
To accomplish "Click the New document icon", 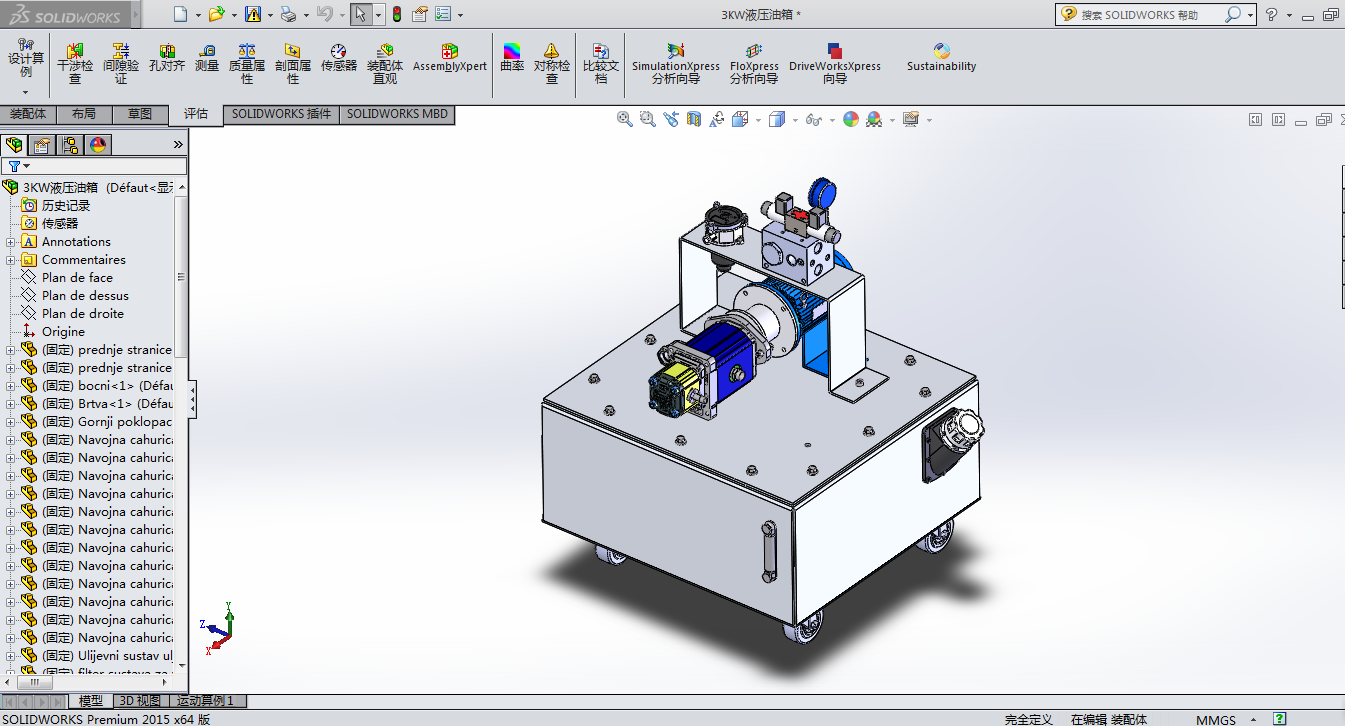I will coord(179,14).
